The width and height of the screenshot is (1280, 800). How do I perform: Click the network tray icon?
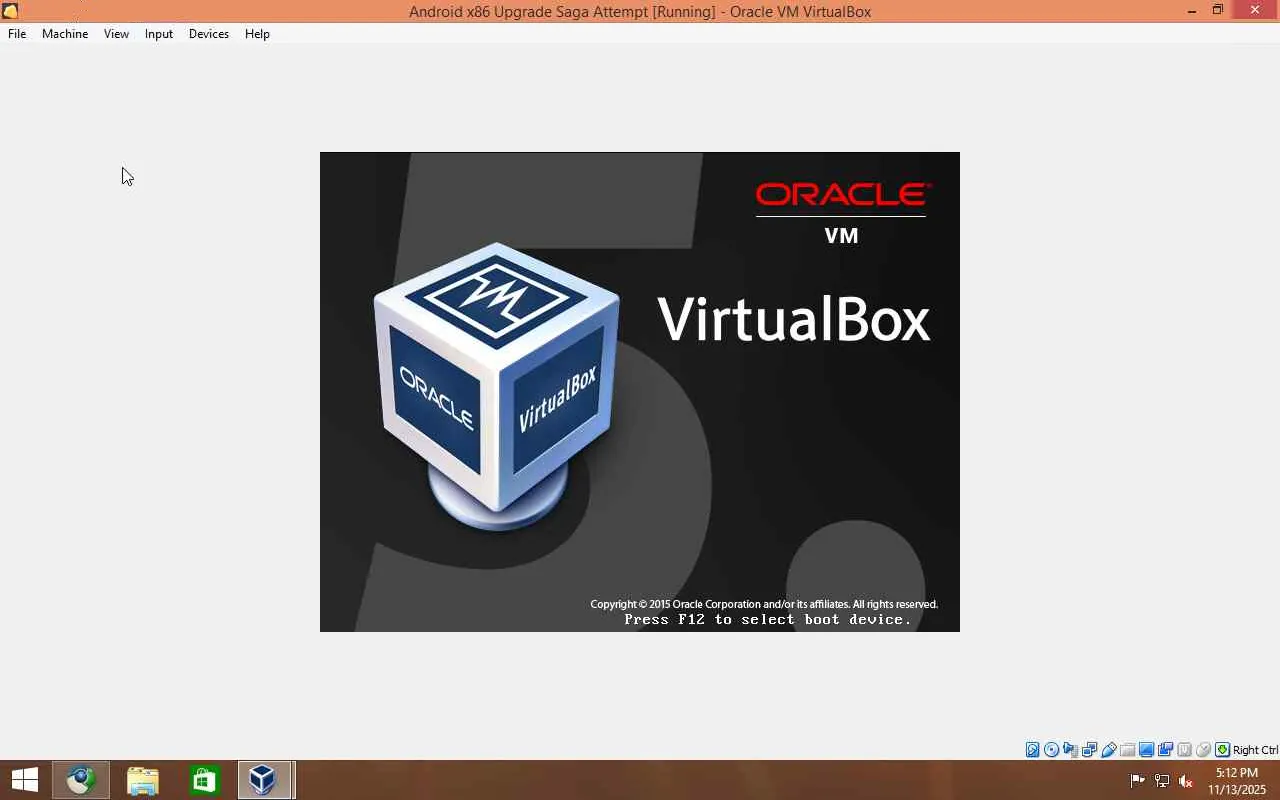tap(1162, 780)
